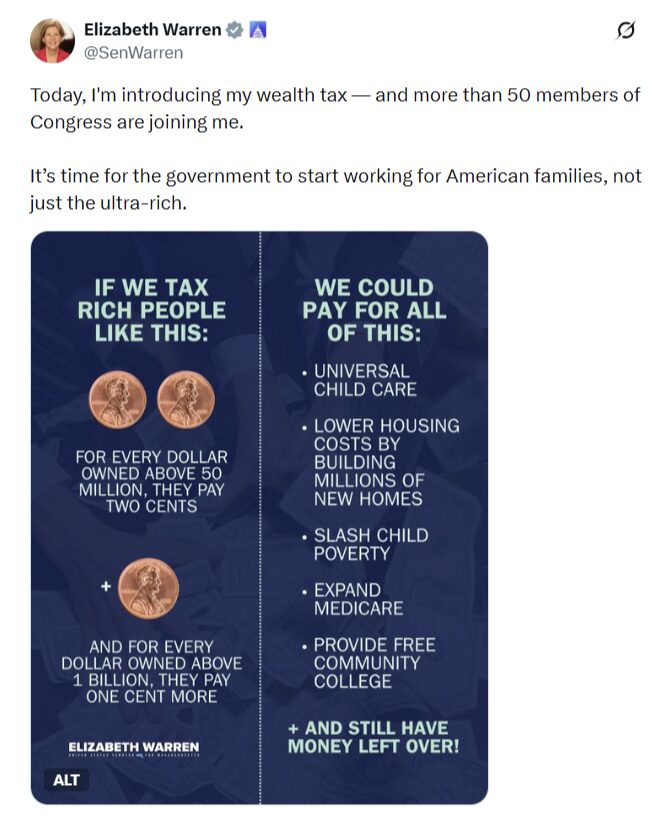Open the Grok icon at top right
666x822 pixels.
[626, 32]
